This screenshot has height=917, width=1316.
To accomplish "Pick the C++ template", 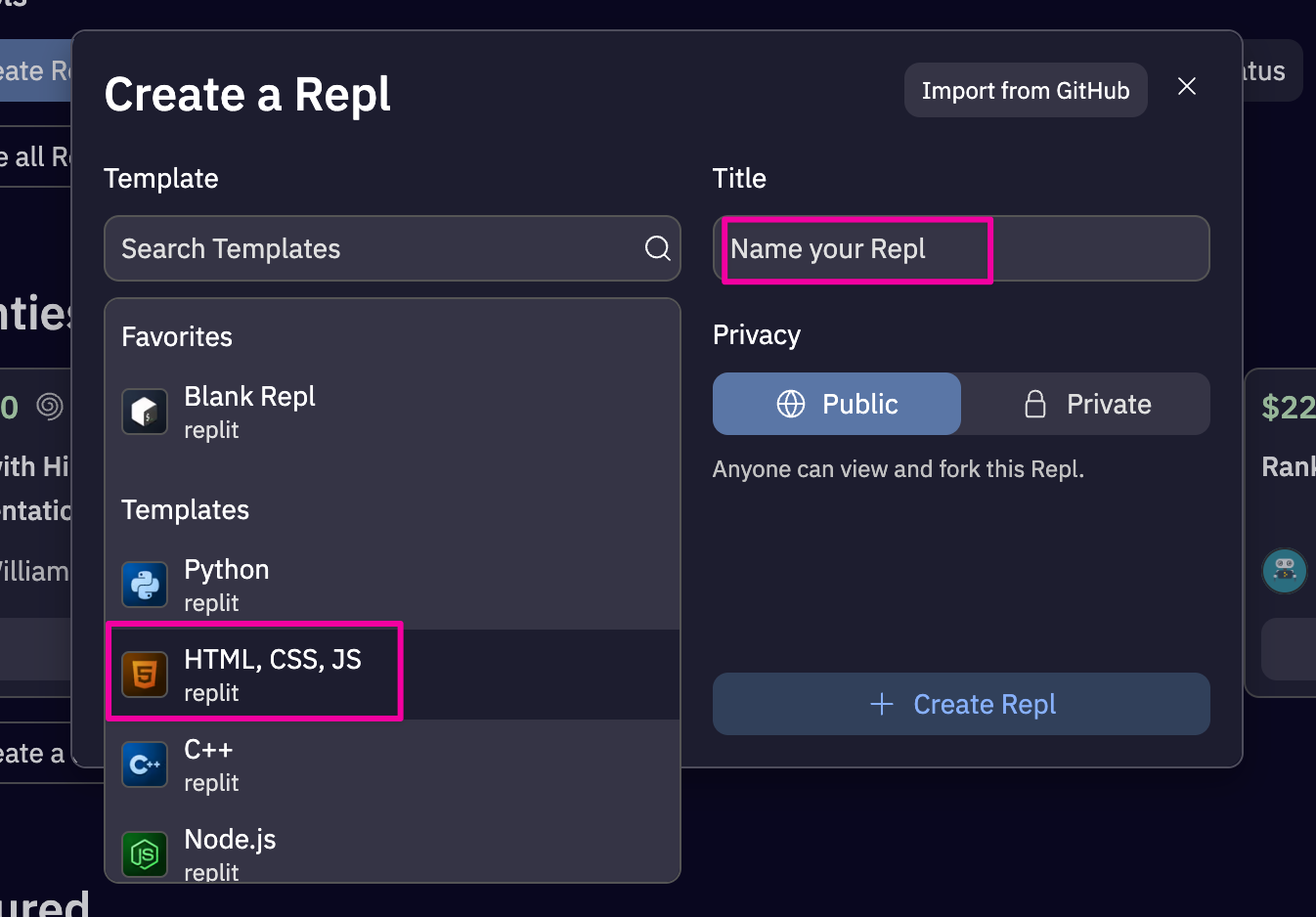I will click(392, 764).
